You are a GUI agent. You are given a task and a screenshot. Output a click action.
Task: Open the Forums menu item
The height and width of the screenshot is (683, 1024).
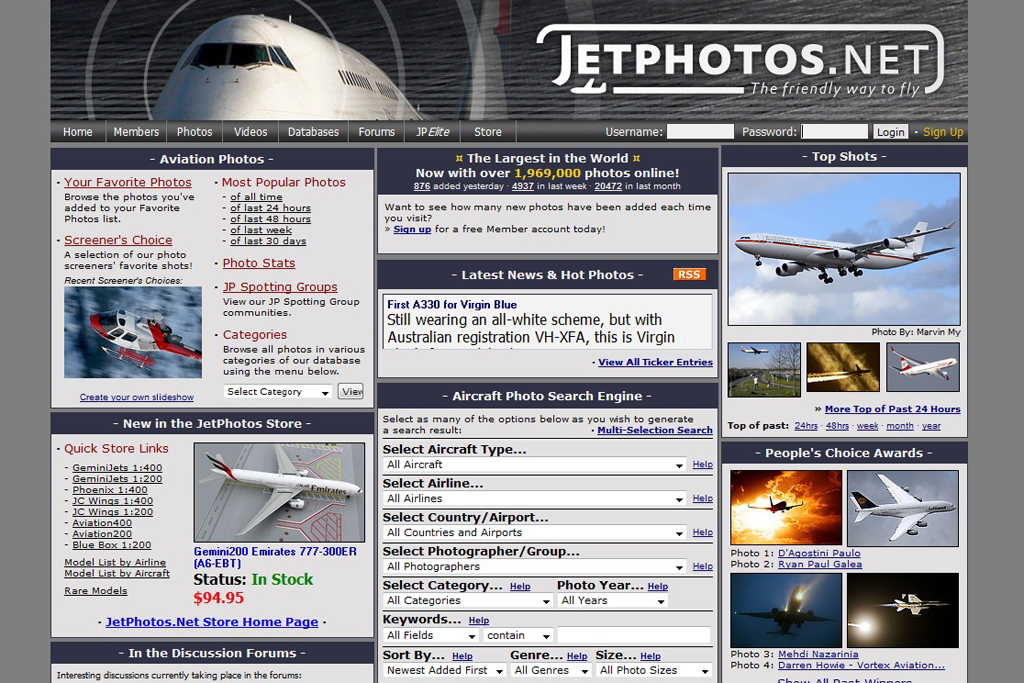pos(377,132)
